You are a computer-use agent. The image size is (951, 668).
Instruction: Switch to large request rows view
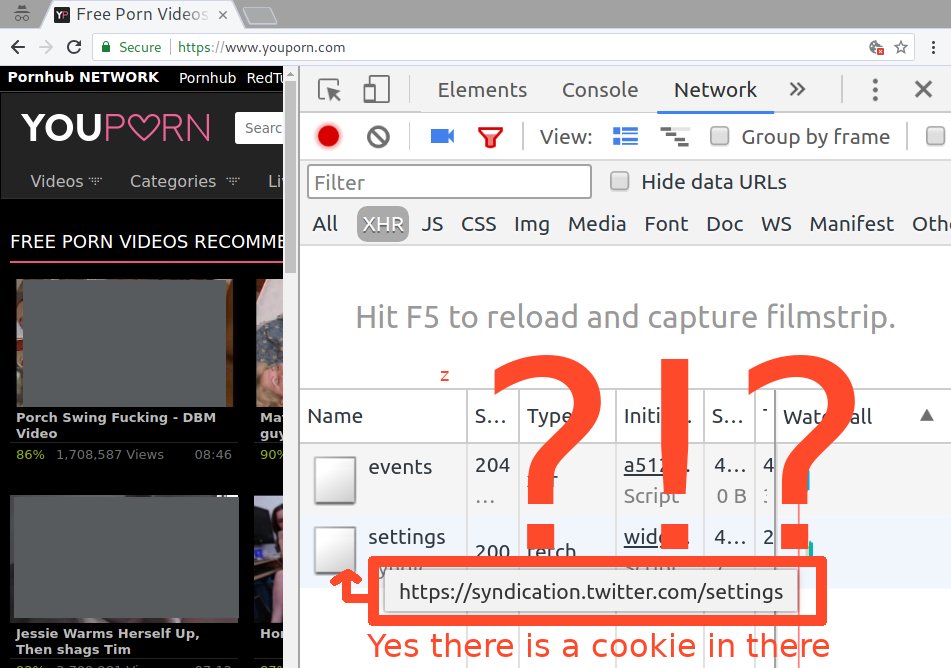(x=625, y=137)
